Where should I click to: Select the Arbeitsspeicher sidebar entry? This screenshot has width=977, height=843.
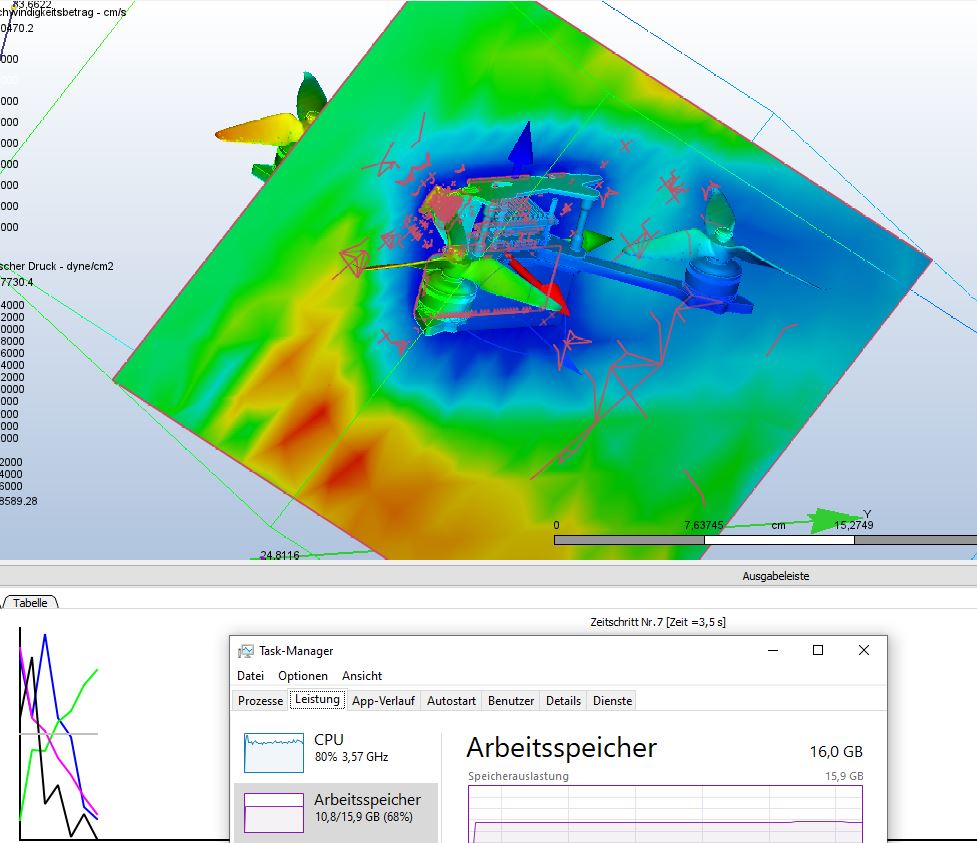click(x=336, y=812)
